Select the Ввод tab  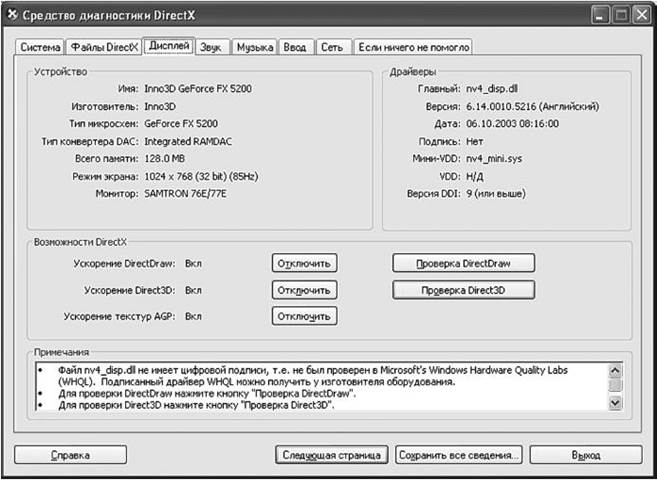pos(295,47)
